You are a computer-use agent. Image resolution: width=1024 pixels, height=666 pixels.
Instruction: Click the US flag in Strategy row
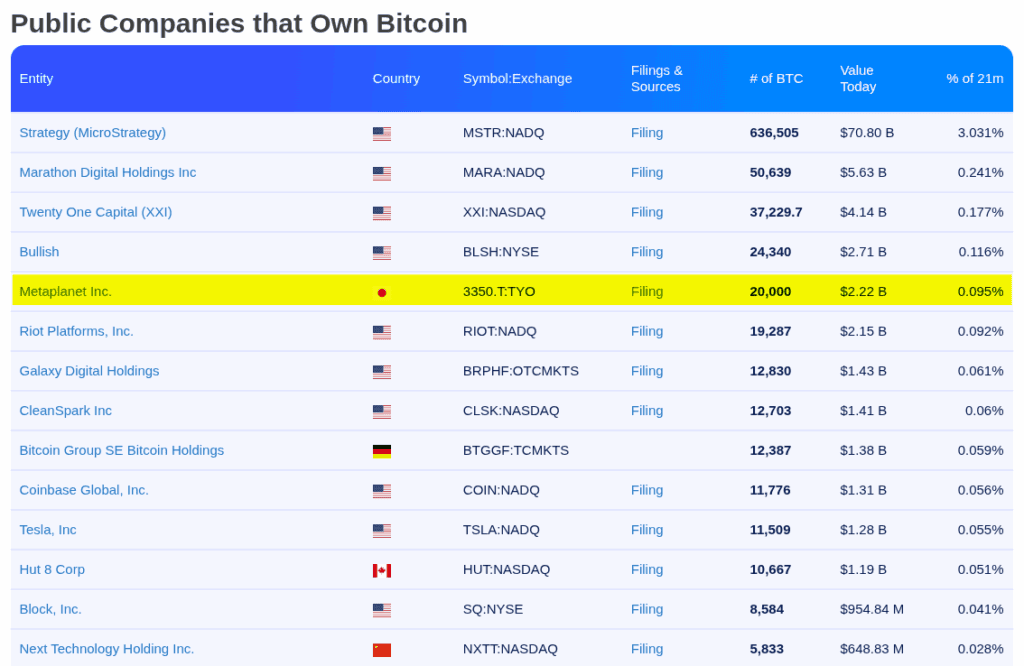pos(382,134)
